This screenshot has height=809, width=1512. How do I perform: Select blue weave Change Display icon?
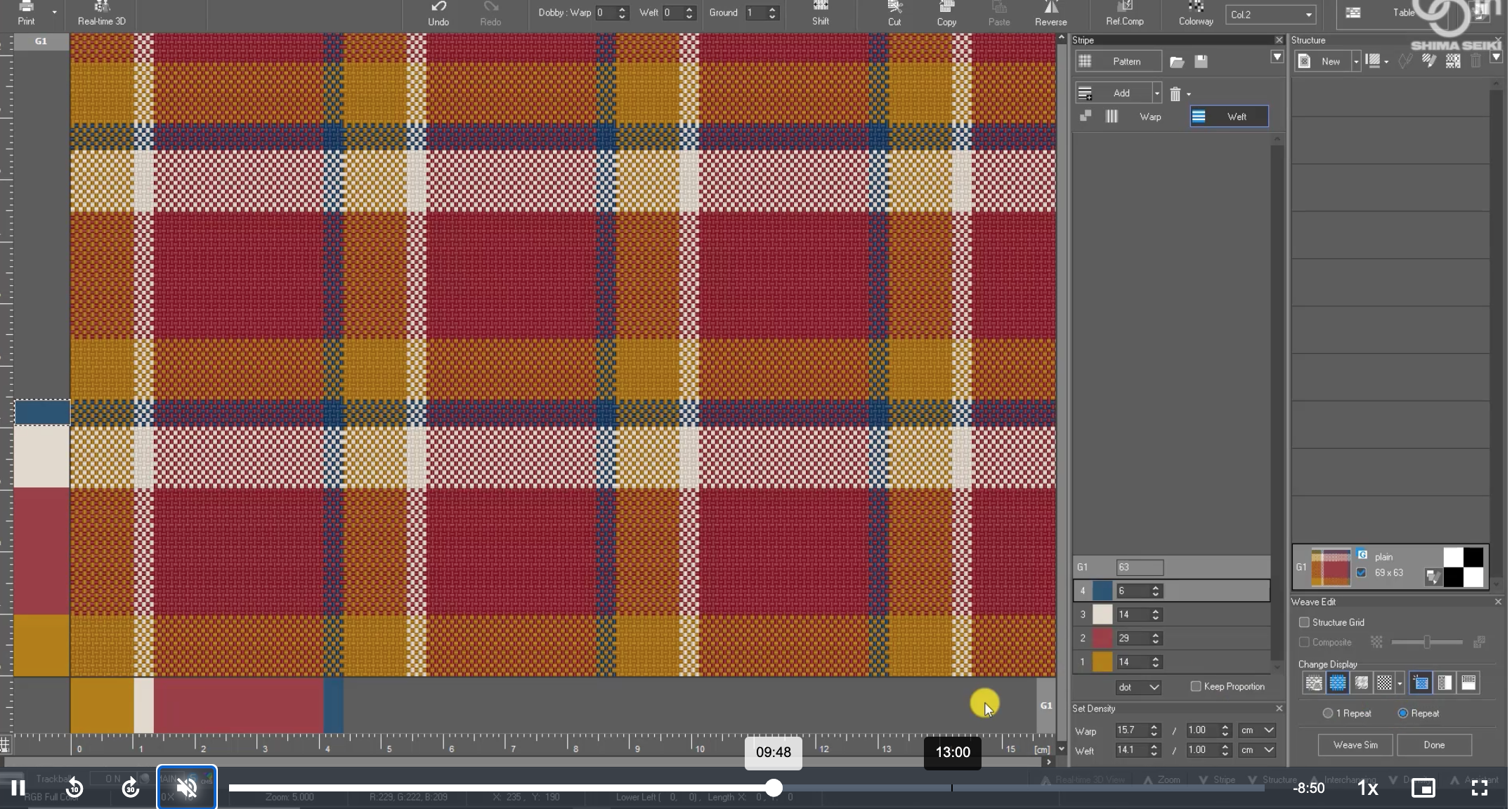1338,683
